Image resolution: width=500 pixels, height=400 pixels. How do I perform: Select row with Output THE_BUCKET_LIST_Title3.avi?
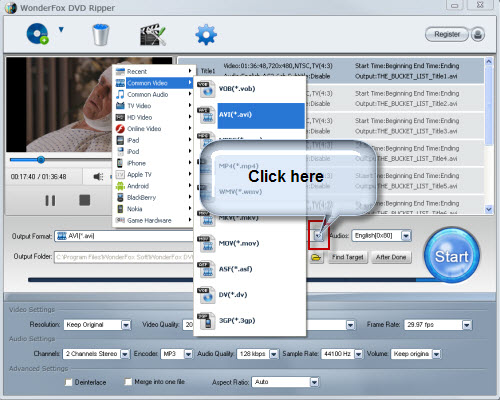(x=395, y=126)
